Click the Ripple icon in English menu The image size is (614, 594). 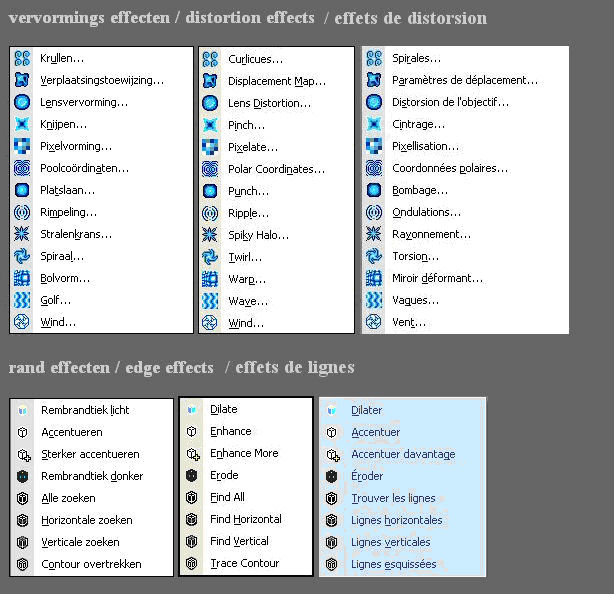click(x=210, y=213)
